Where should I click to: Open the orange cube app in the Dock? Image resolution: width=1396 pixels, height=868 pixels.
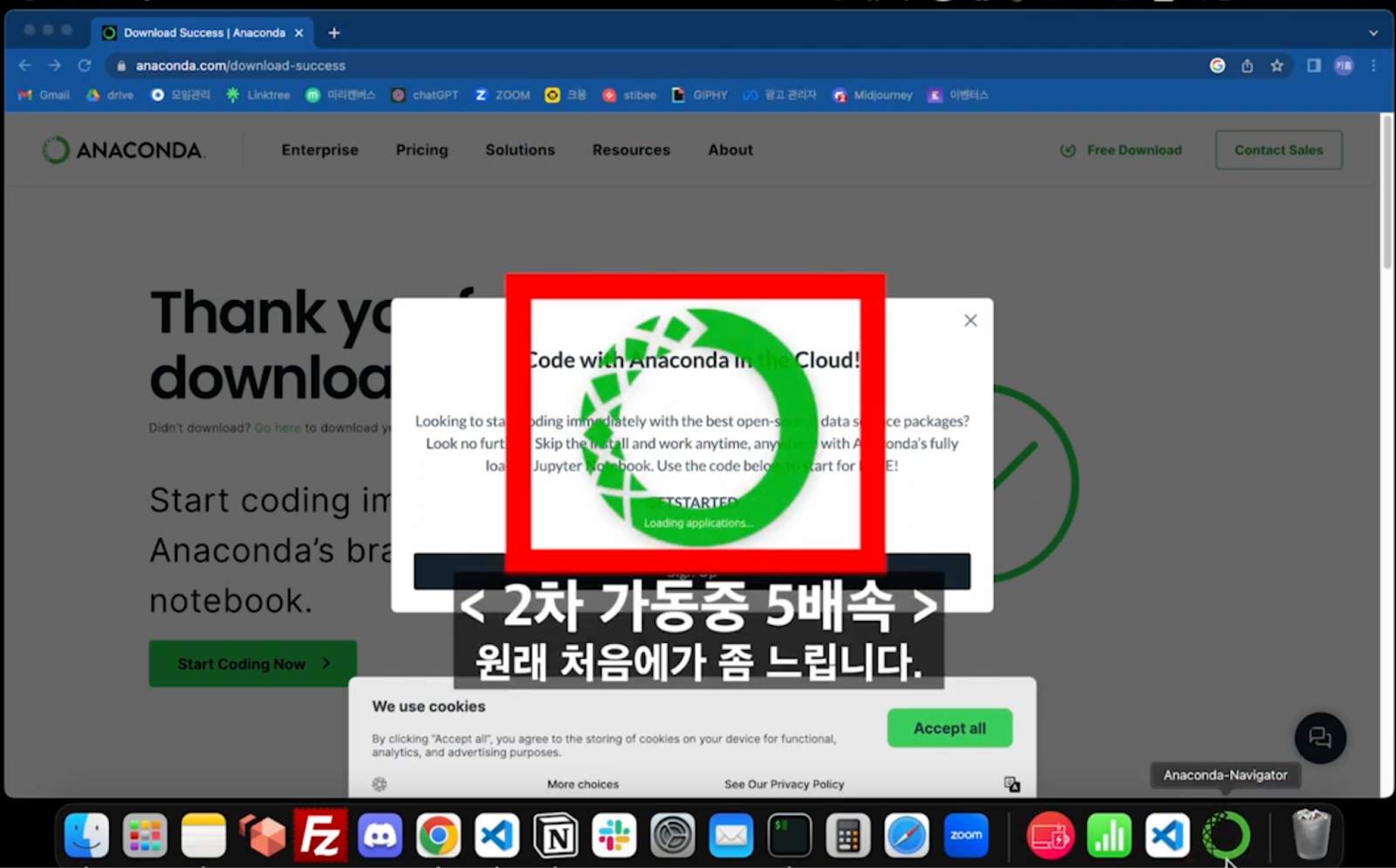click(263, 836)
